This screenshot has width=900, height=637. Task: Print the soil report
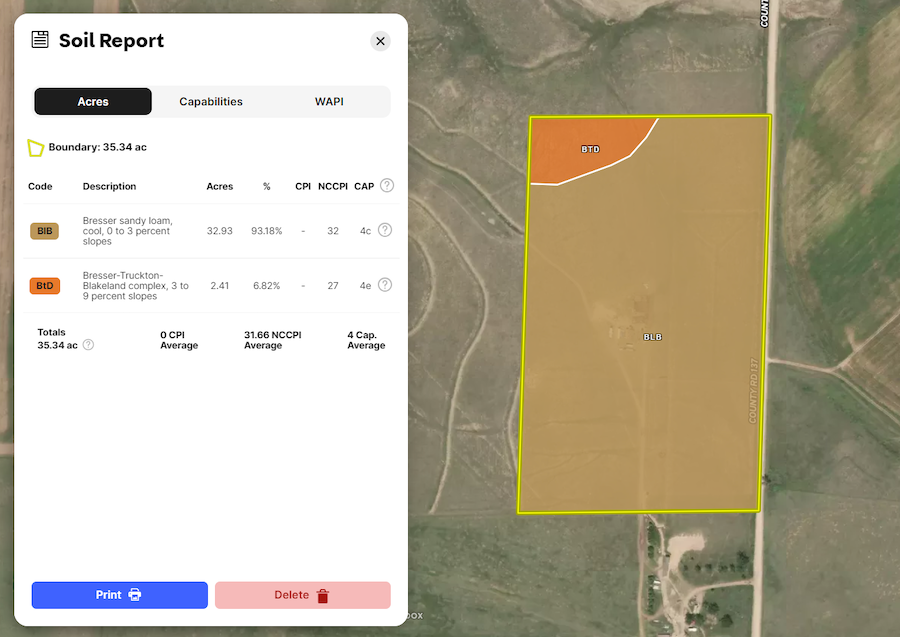coord(119,595)
